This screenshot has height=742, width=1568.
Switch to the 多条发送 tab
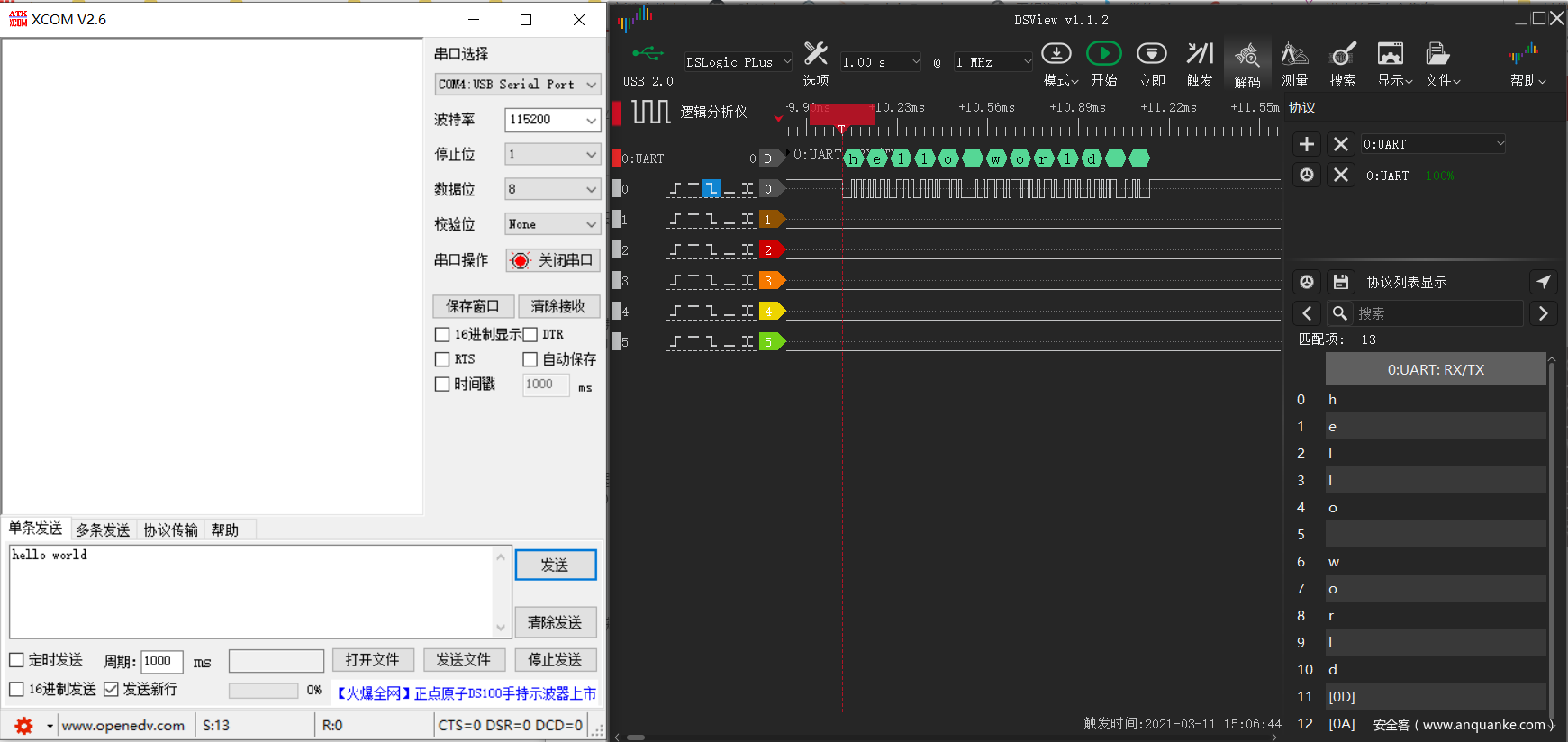(x=103, y=529)
